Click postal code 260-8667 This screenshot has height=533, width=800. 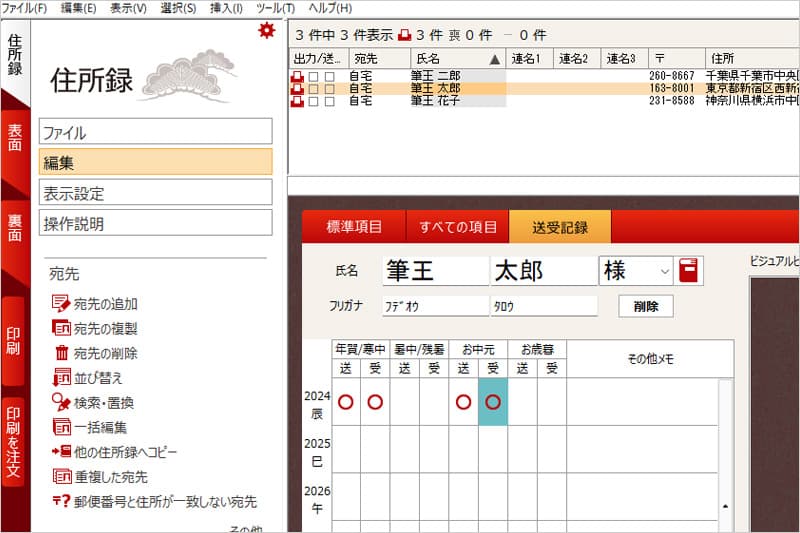672,76
